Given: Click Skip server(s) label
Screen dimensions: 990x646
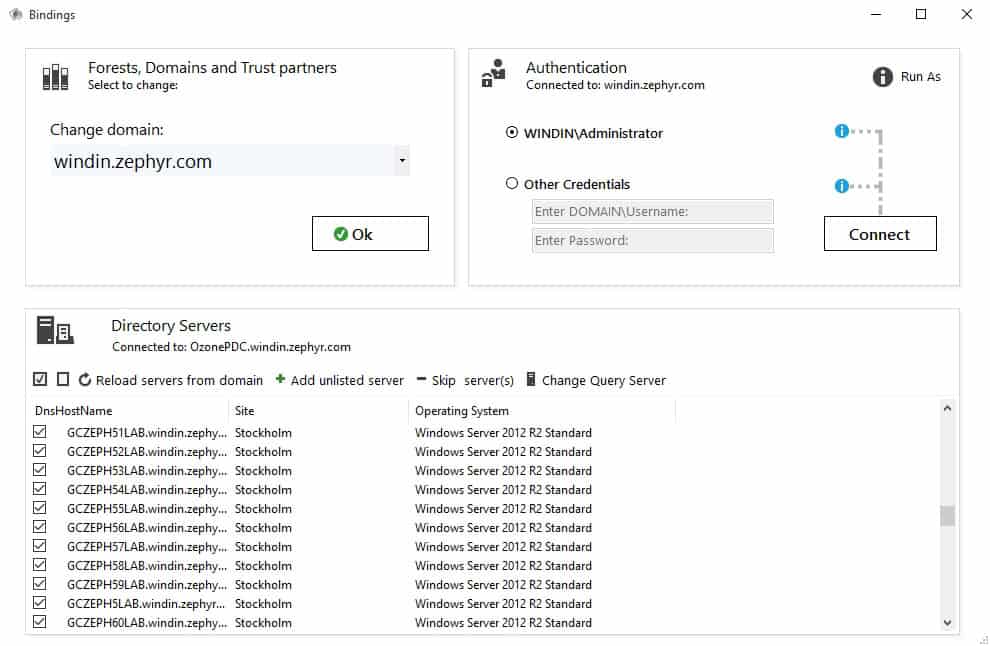Looking at the screenshot, I should (473, 380).
